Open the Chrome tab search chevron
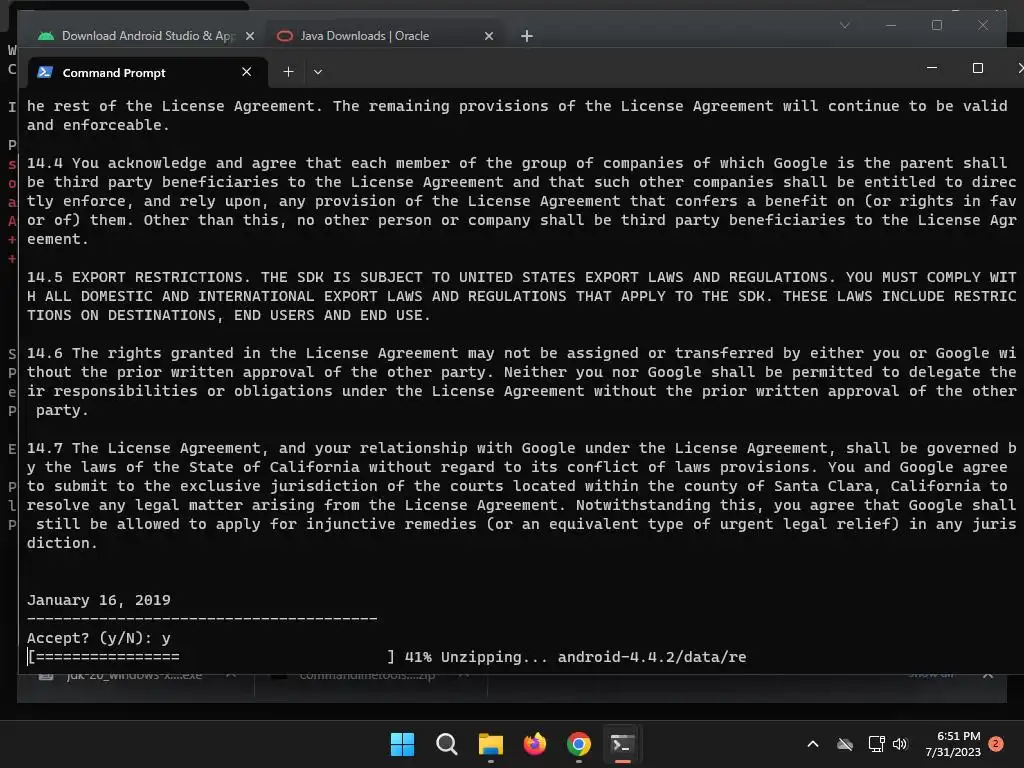Image resolution: width=1024 pixels, height=768 pixels. tap(844, 25)
